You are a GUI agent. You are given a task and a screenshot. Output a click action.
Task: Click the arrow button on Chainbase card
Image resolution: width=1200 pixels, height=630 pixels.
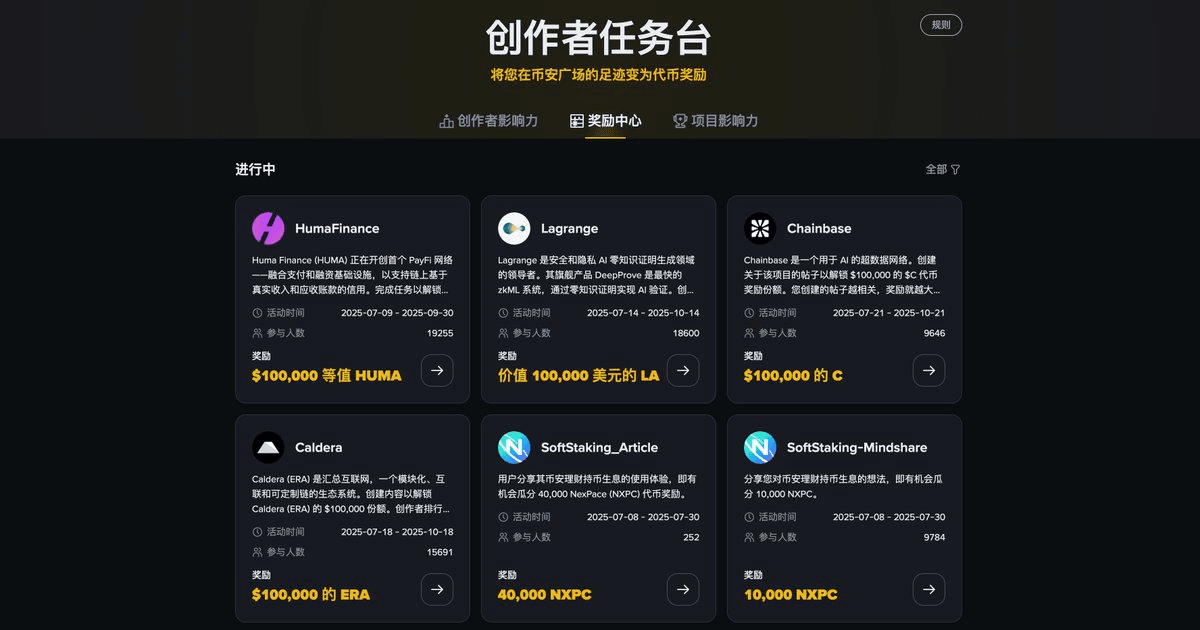click(929, 370)
